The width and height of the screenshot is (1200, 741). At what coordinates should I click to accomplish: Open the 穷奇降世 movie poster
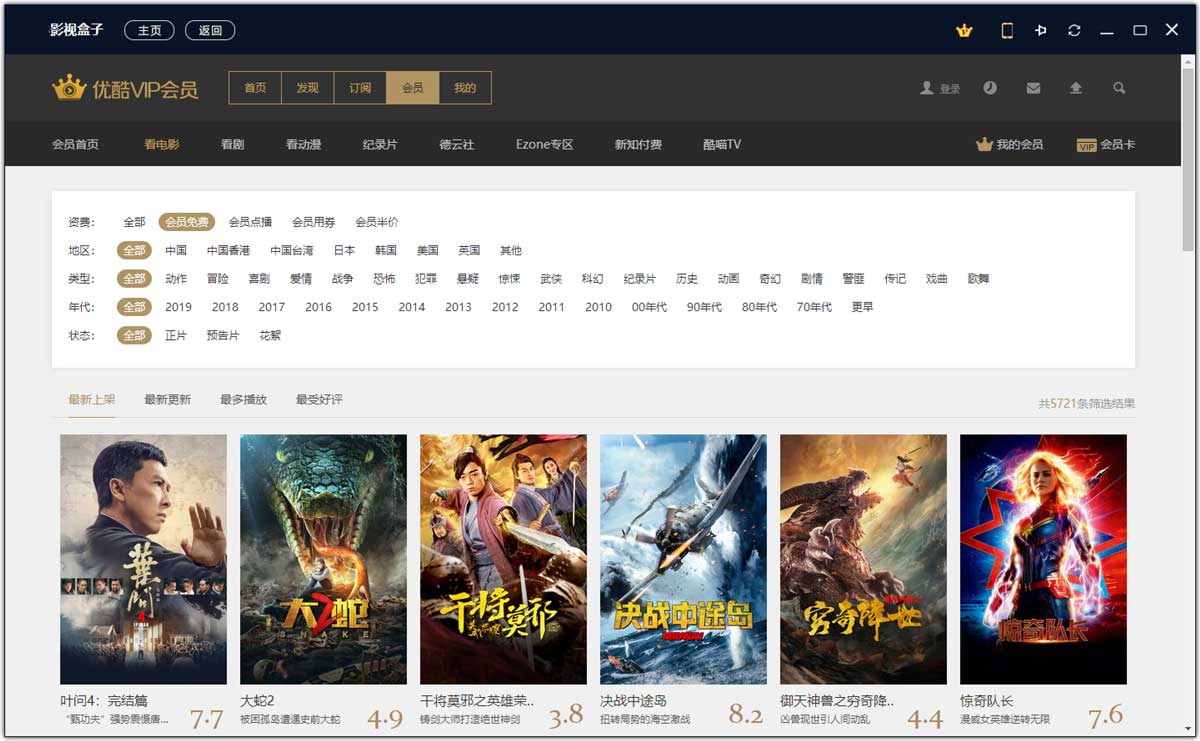863,559
